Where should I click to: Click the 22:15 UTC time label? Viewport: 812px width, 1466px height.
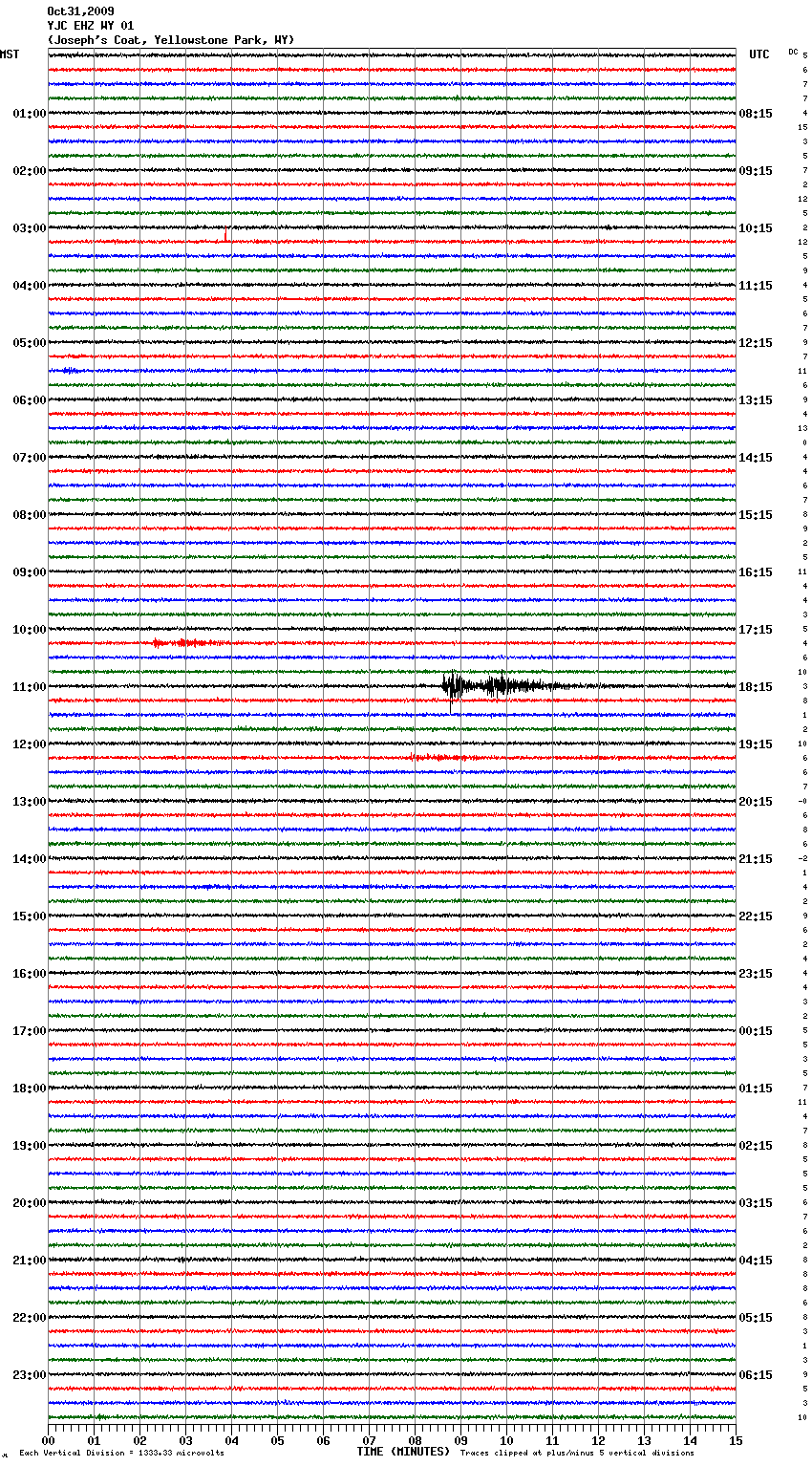pos(756,916)
